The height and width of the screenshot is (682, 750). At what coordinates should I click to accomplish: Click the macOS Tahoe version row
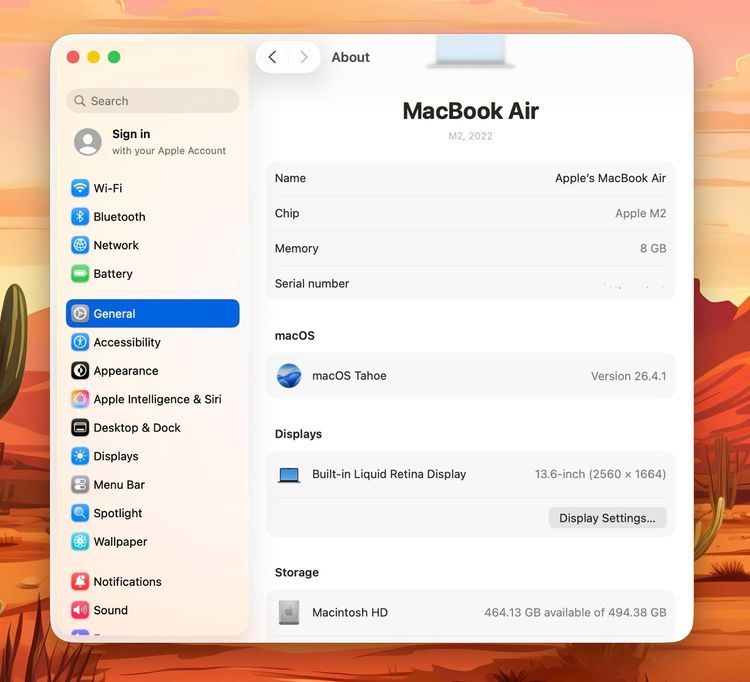click(x=470, y=375)
